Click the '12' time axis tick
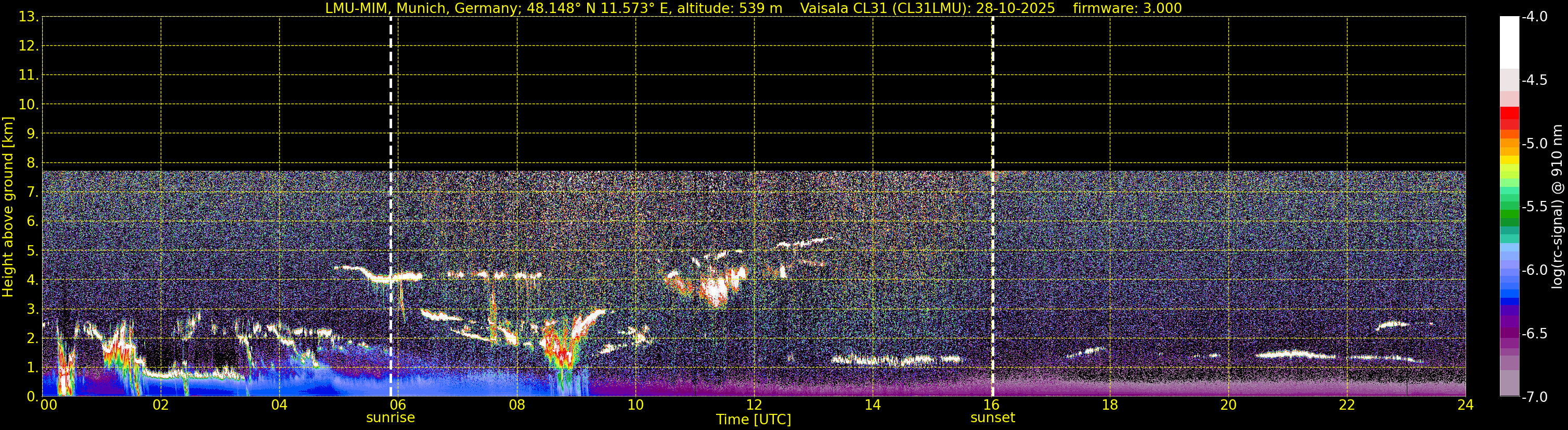 pos(754,405)
